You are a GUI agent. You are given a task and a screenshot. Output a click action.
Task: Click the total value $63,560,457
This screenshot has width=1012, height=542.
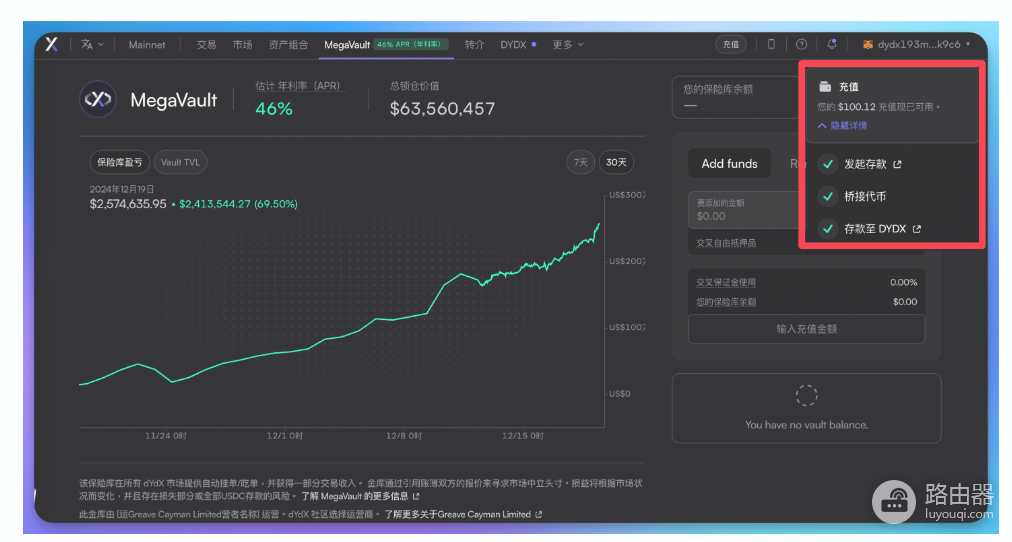click(442, 108)
